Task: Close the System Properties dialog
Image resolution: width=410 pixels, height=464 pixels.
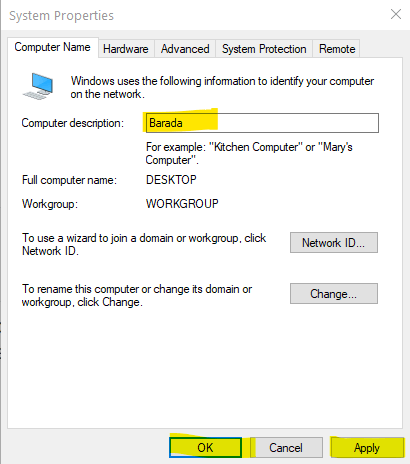Action: point(396,14)
